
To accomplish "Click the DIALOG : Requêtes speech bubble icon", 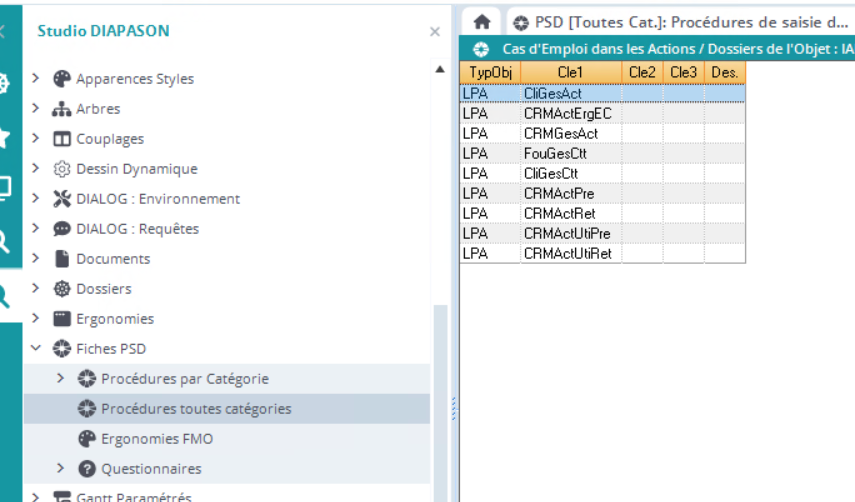I will (x=61, y=229).
